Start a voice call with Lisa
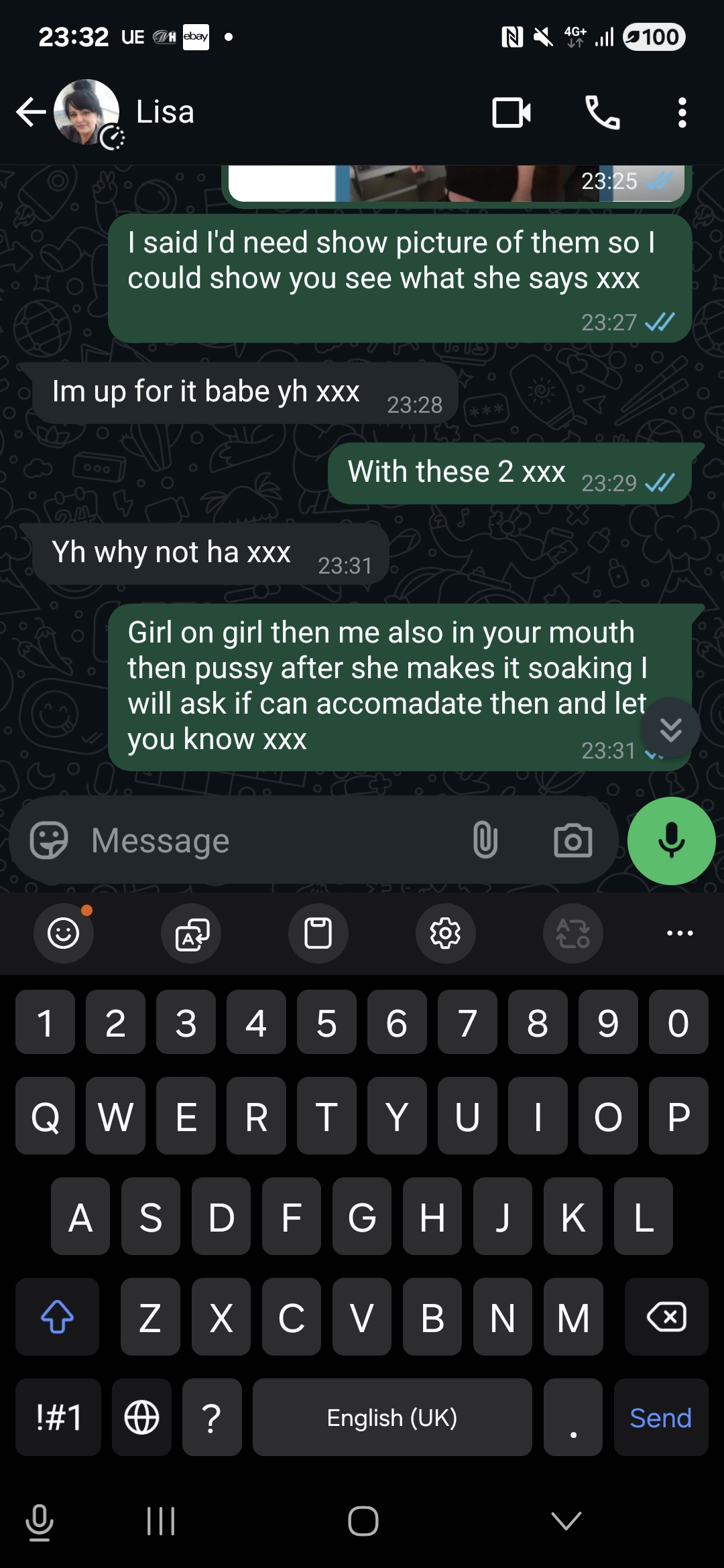The width and height of the screenshot is (724, 1568). 602,113
